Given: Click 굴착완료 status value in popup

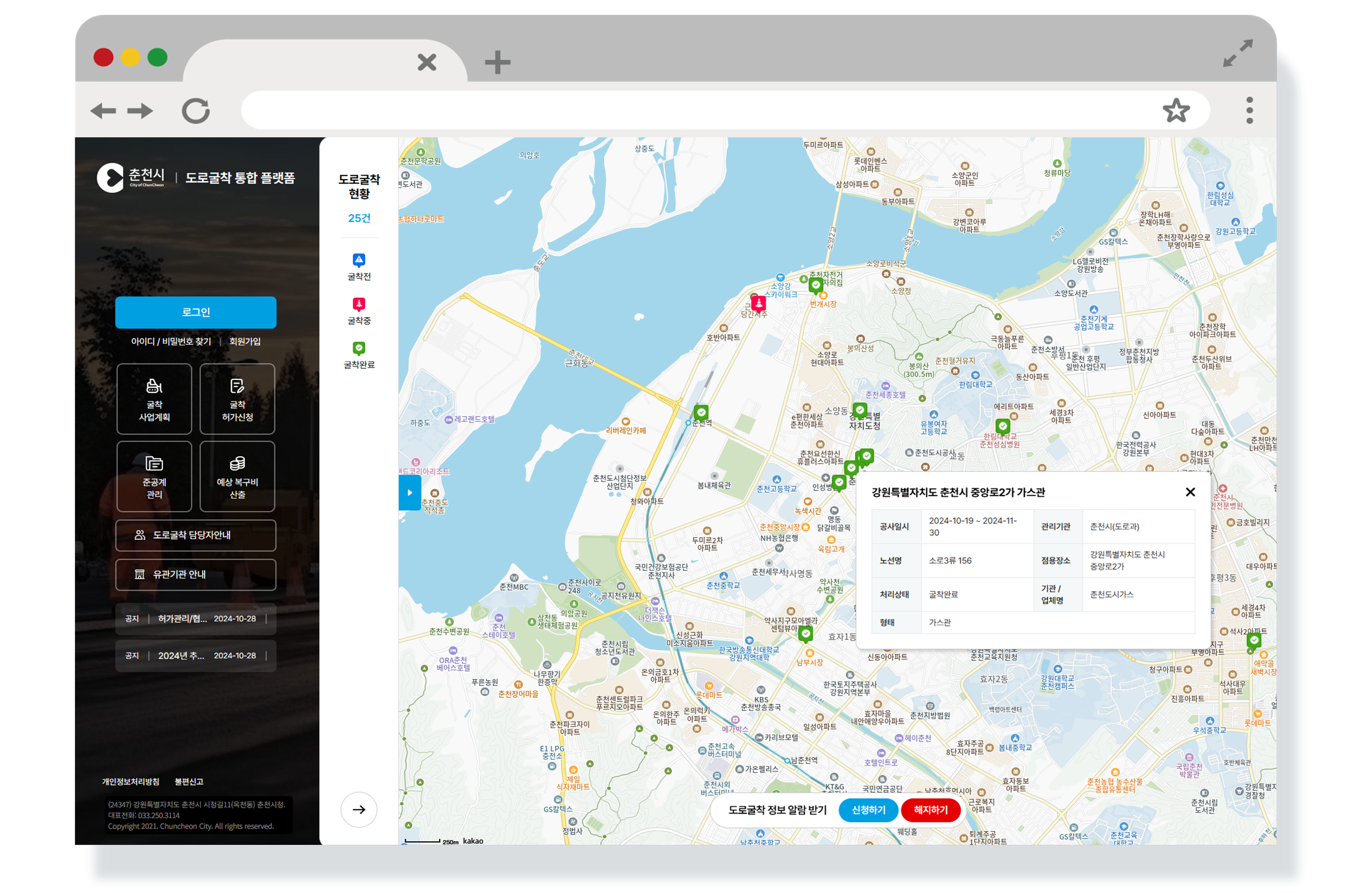Looking at the screenshot, I should [x=943, y=595].
